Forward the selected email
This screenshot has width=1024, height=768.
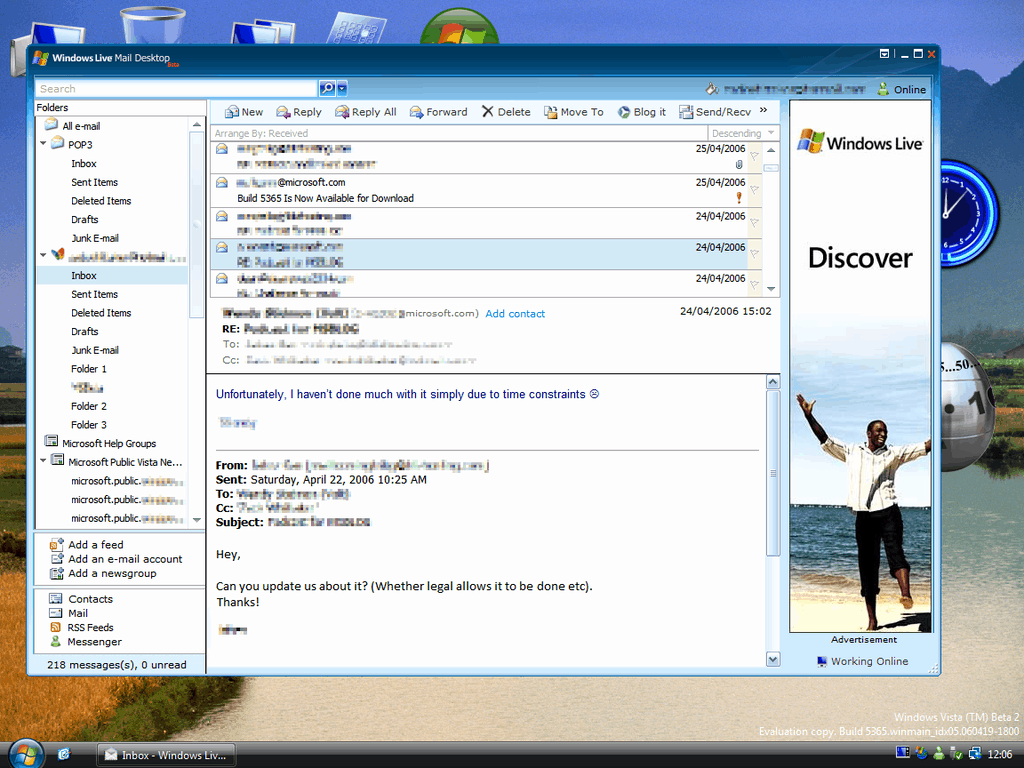[x=438, y=112]
